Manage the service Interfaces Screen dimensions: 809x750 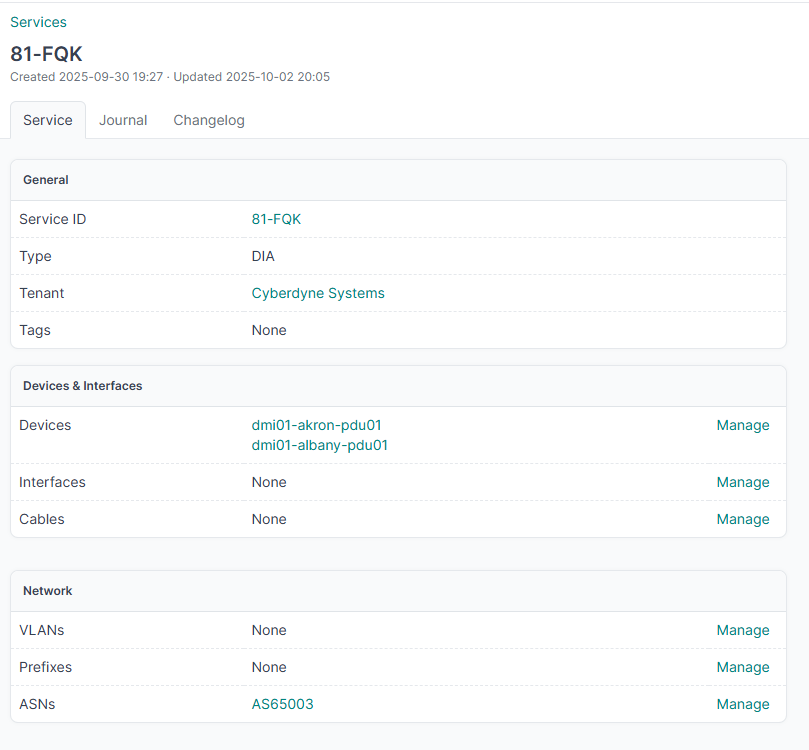pos(742,482)
